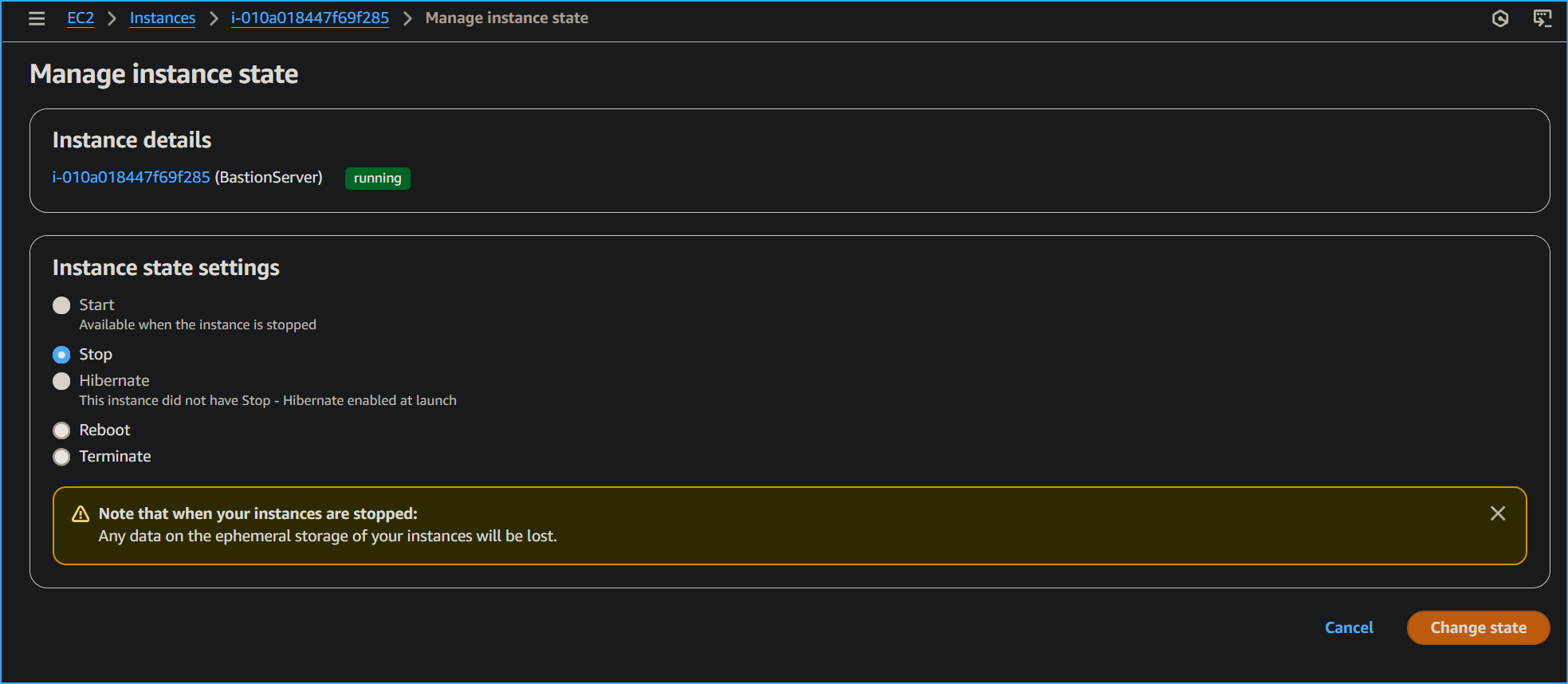Select the Hibernate radio button
The height and width of the screenshot is (684, 1568).
(61, 381)
